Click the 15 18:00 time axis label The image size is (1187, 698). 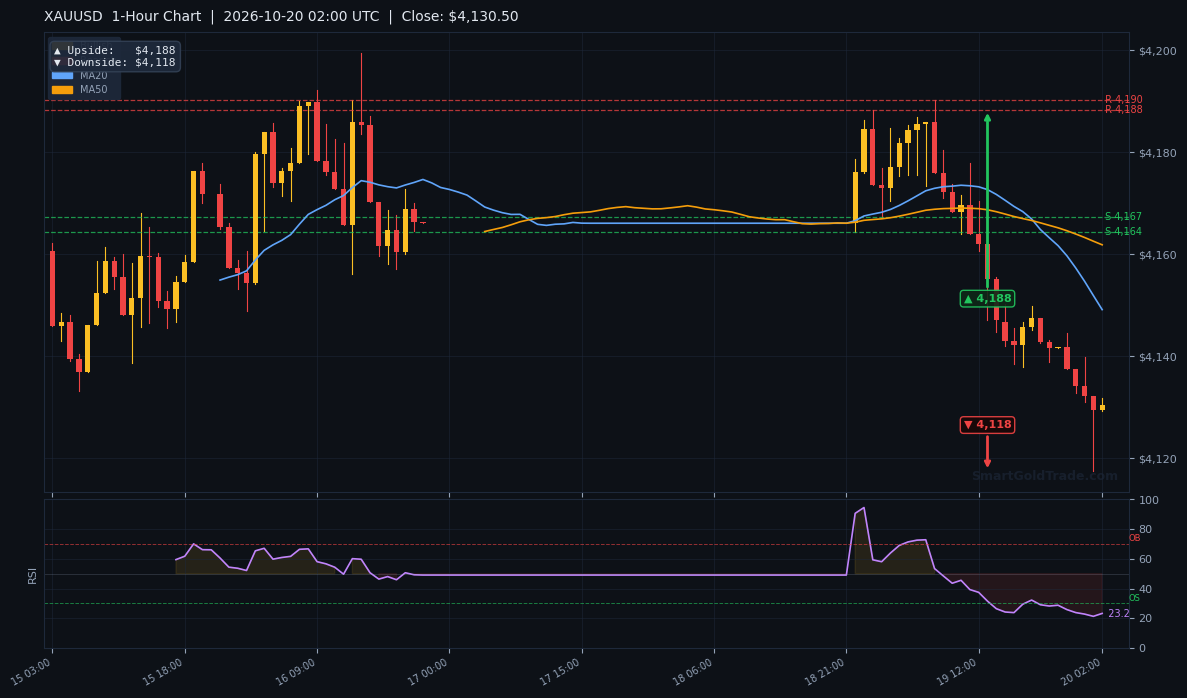pyautogui.click(x=163, y=672)
